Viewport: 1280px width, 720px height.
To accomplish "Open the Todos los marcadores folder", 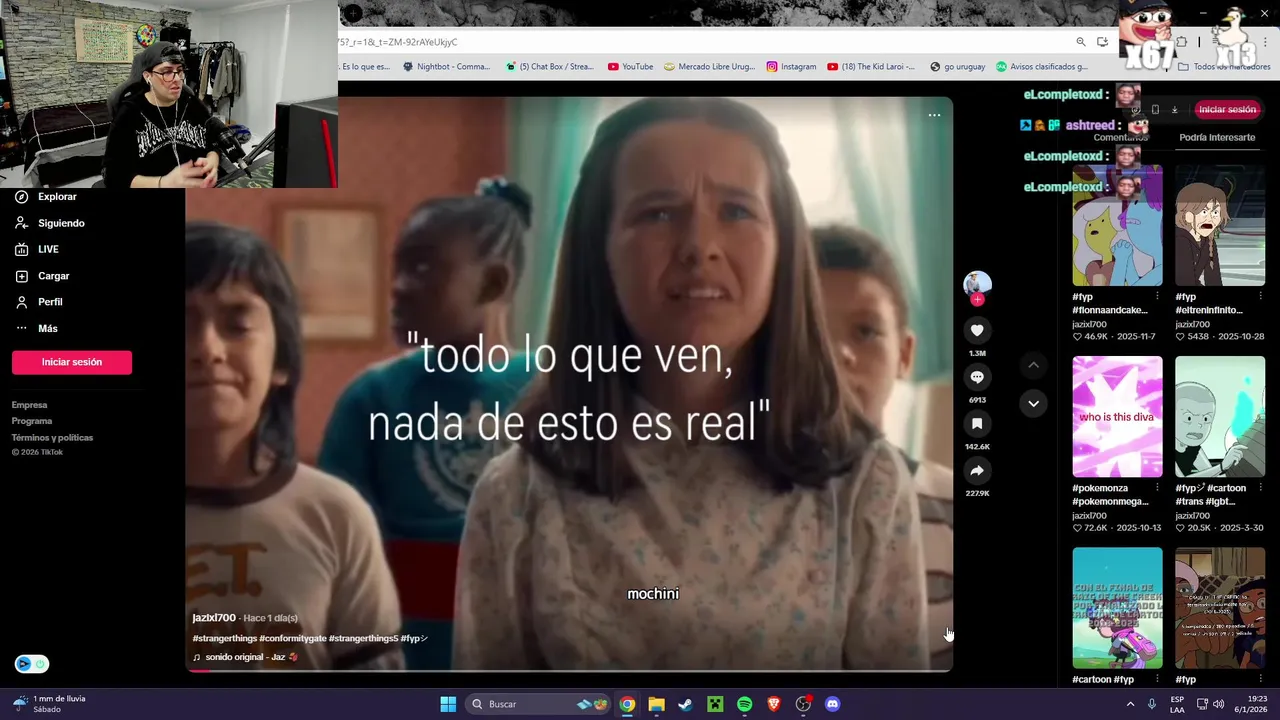I will pos(1224,67).
